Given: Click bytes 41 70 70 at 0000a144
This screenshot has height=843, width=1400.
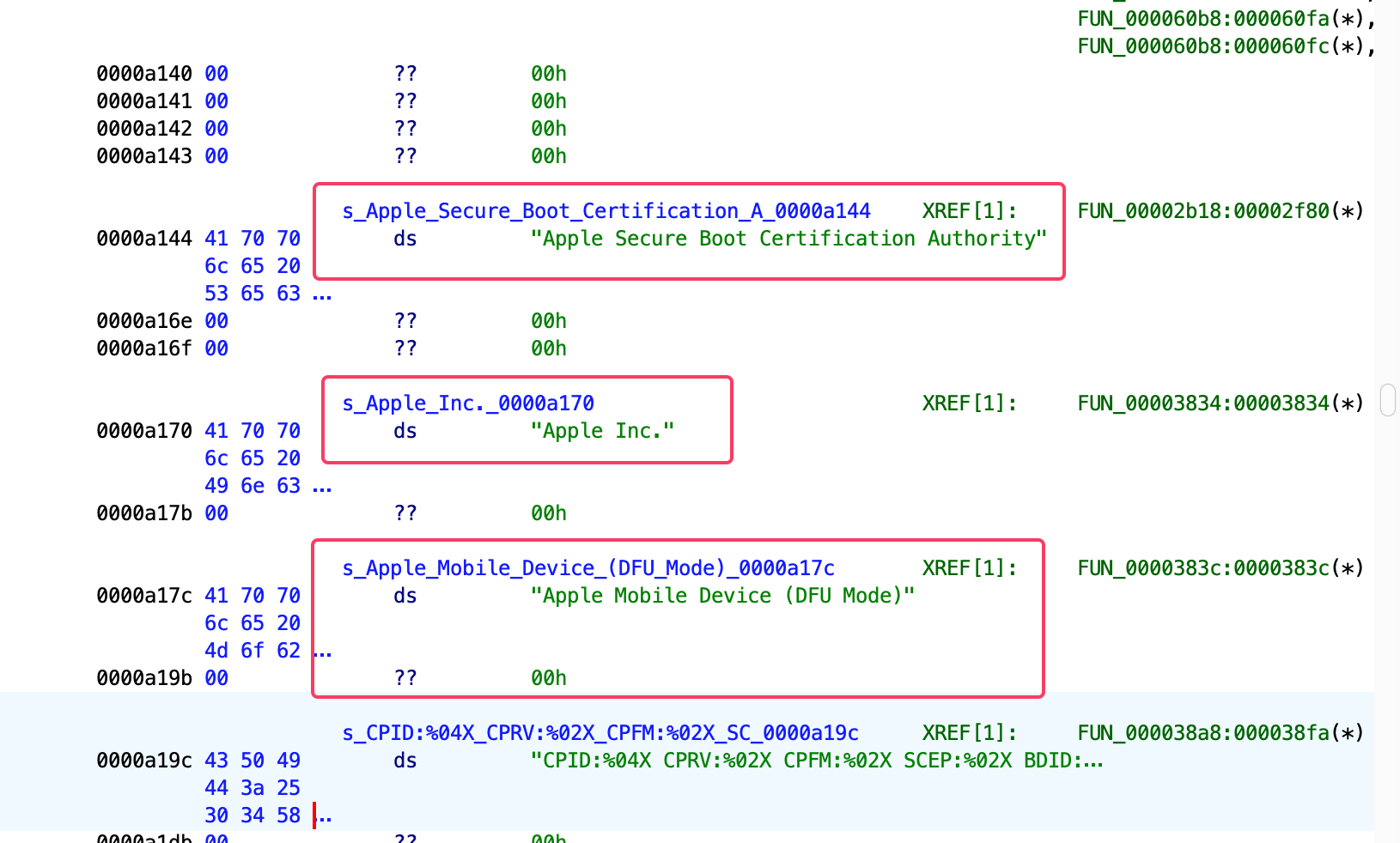Looking at the screenshot, I should tap(253, 239).
